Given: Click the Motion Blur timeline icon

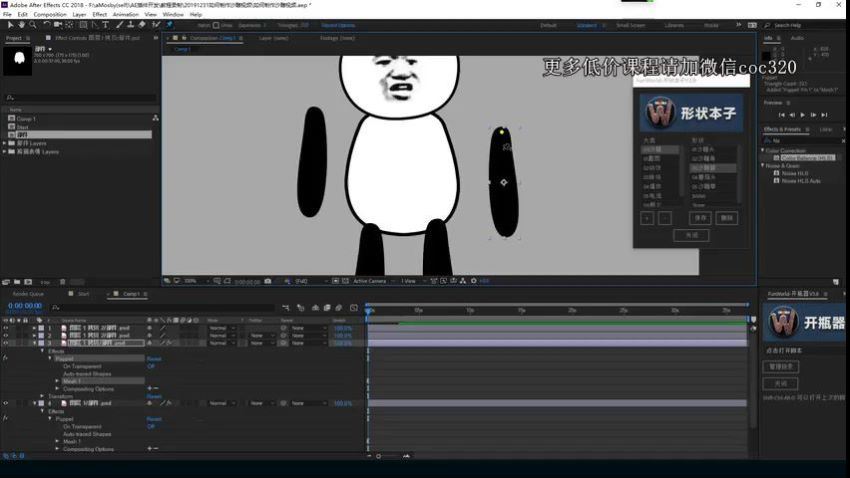Looking at the screenshot, I should 339,308.
